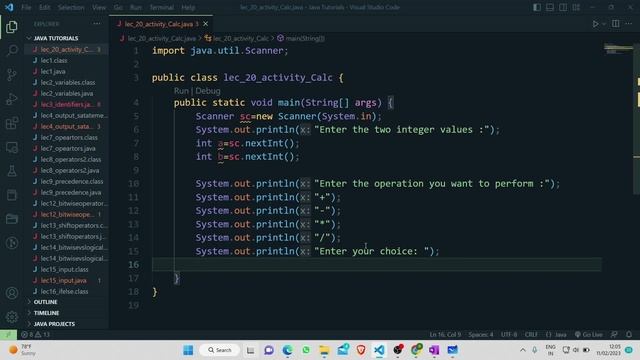
Task: Open WhatsApp from the taskbar
Action: click(x=306, y=350)
